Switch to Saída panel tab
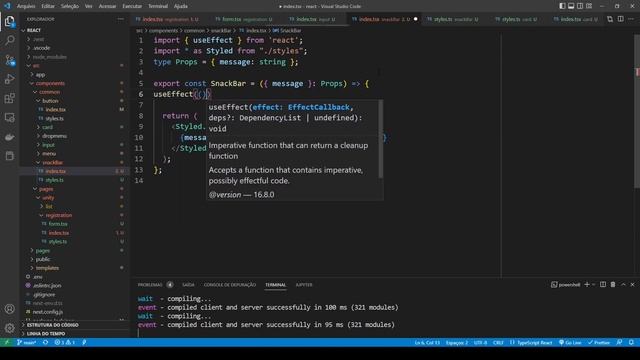The height and width of the screenshot is (360, 640). pyautogui.click(x=188, y=285)
